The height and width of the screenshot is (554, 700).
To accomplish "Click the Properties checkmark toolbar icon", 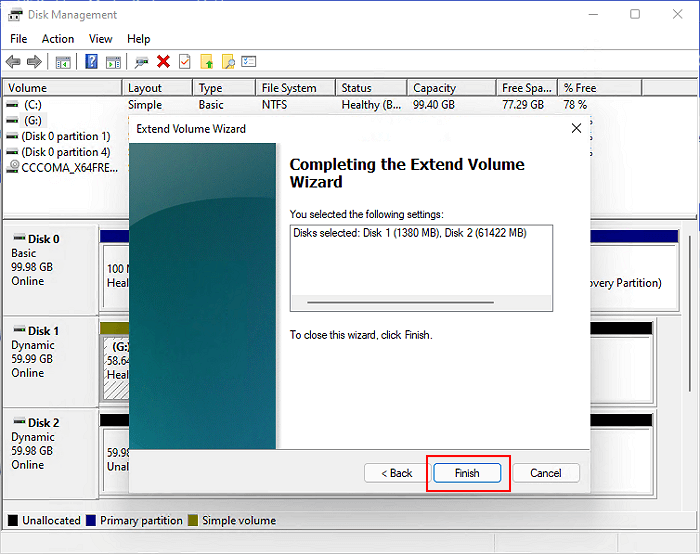I will (184, 62).
